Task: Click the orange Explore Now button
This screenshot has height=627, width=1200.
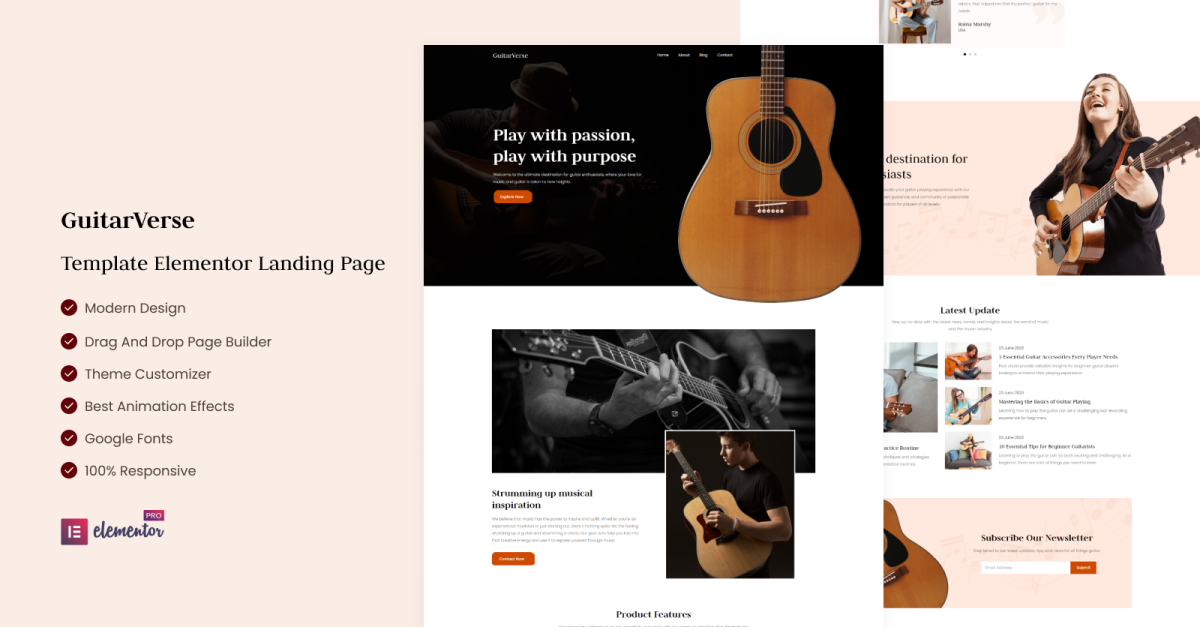Action: (512, 197)
